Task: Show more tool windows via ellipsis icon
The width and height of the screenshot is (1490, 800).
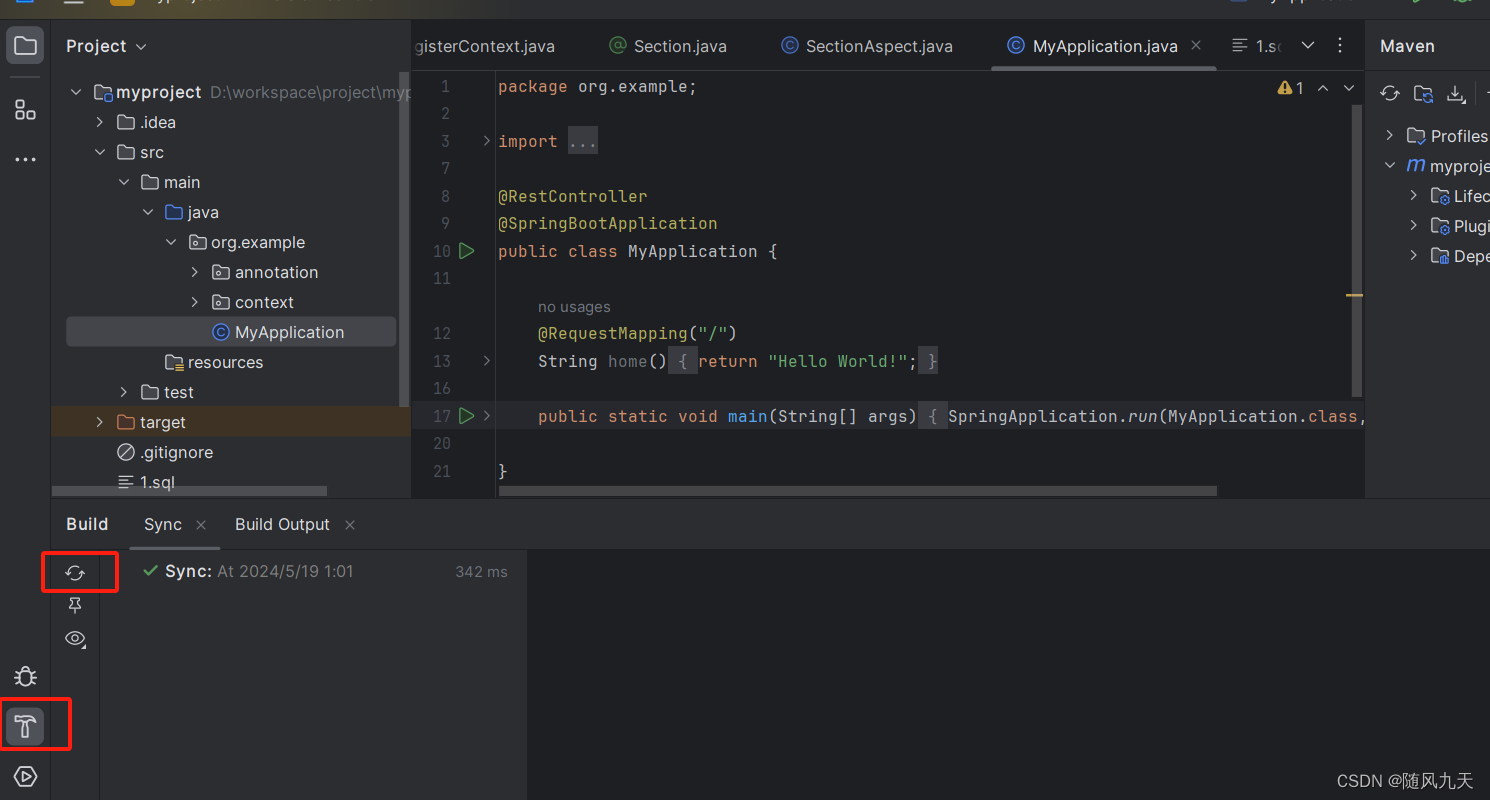Action: (x=25, y=159)
